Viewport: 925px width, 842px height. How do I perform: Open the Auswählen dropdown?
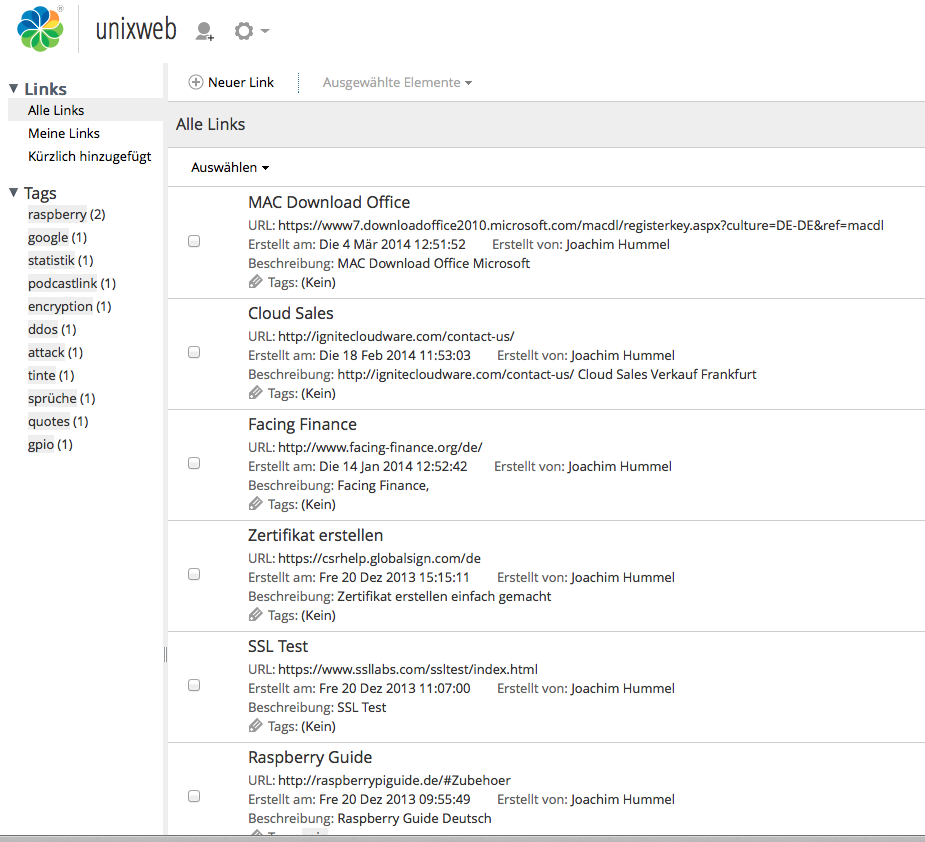coord(230,168)
